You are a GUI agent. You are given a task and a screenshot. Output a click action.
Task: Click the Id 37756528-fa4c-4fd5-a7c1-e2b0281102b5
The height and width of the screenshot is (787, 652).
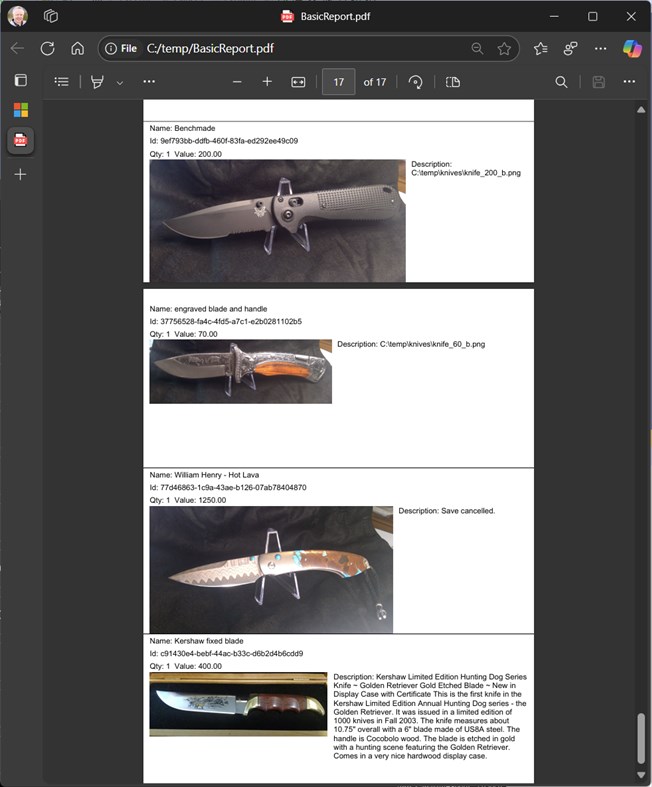pyautogui.click(x=225, y=321)
